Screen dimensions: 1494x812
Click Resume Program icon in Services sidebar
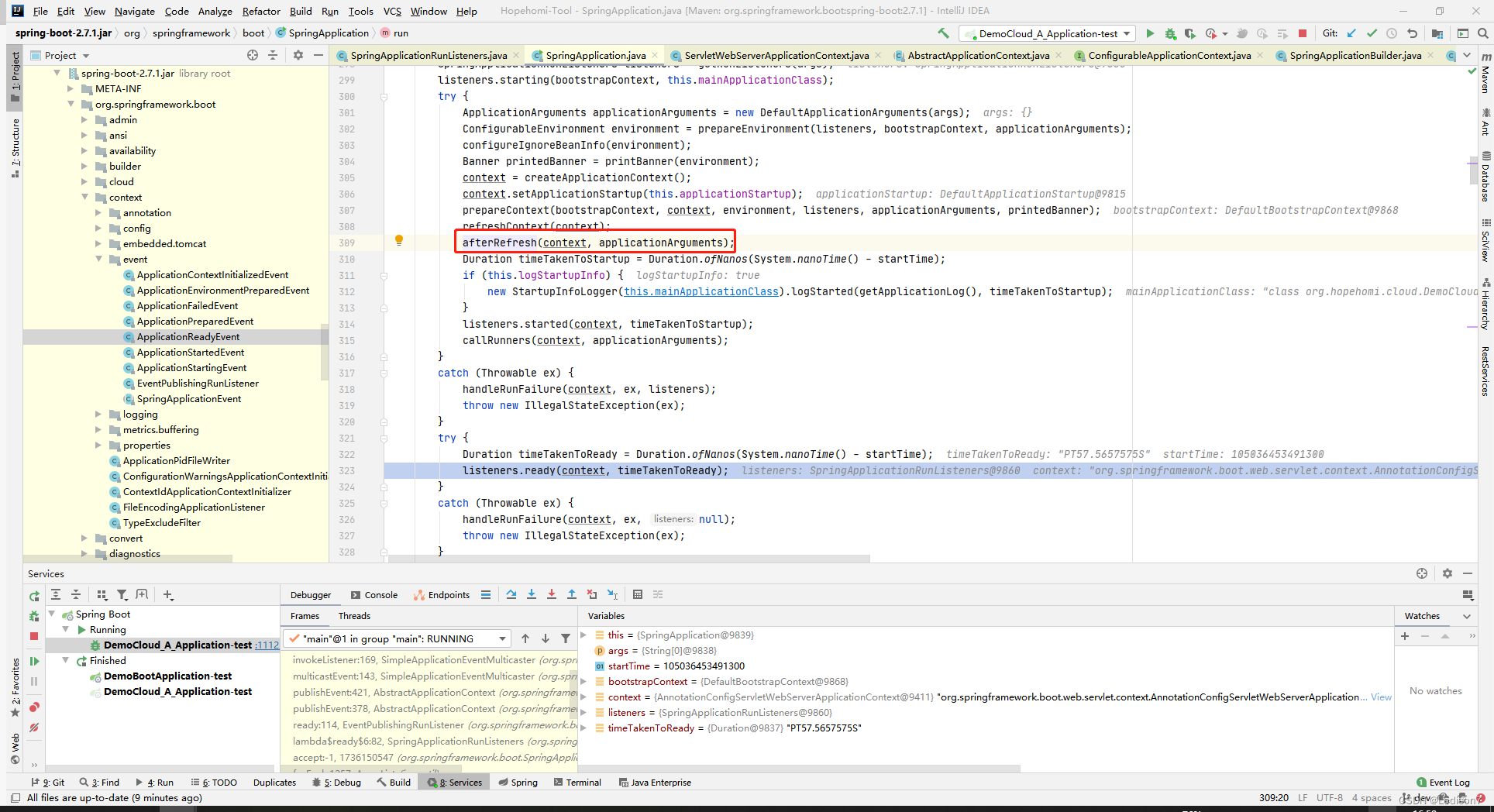pos(34,661)
